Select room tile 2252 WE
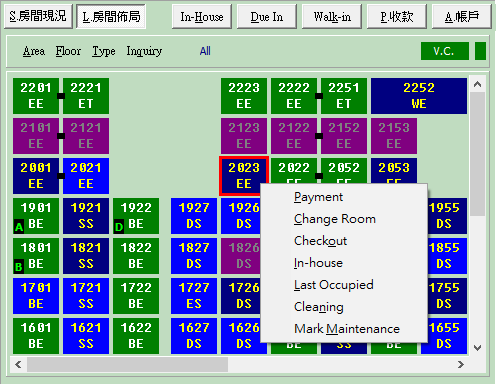 (x=419, y=96)
